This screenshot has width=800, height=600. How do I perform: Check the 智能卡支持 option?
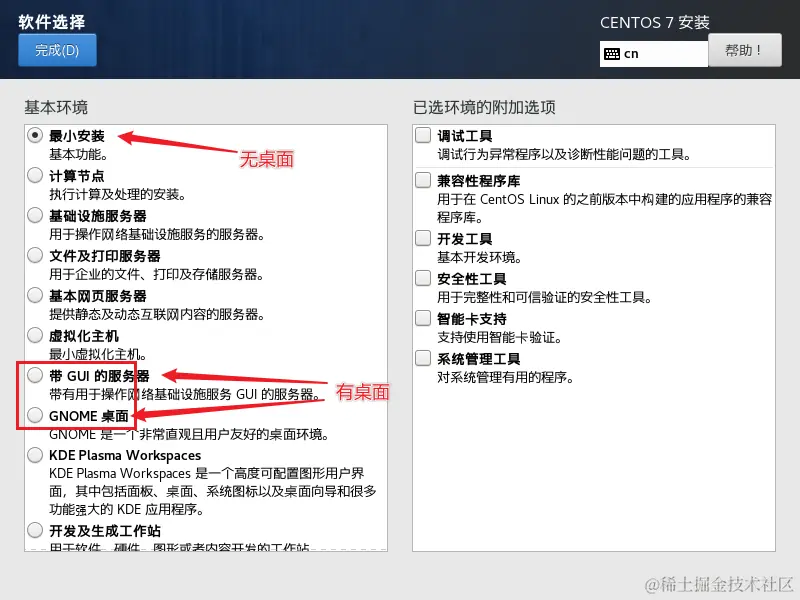click(x=423, y=318)
